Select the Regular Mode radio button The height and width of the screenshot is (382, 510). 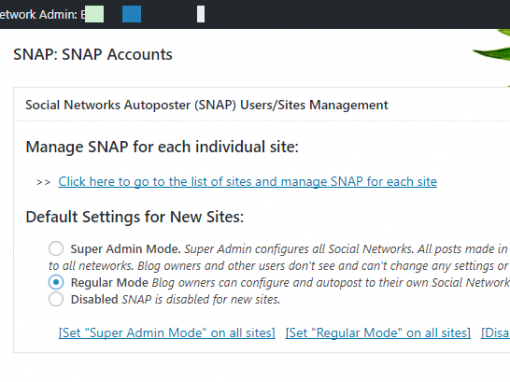click(x=56, y=282)
